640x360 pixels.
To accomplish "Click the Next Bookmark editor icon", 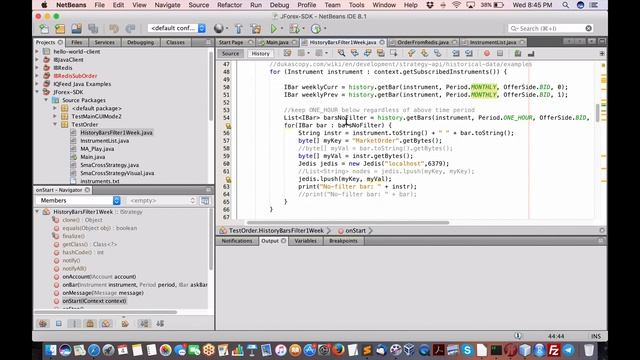I will tap(424, 53).
